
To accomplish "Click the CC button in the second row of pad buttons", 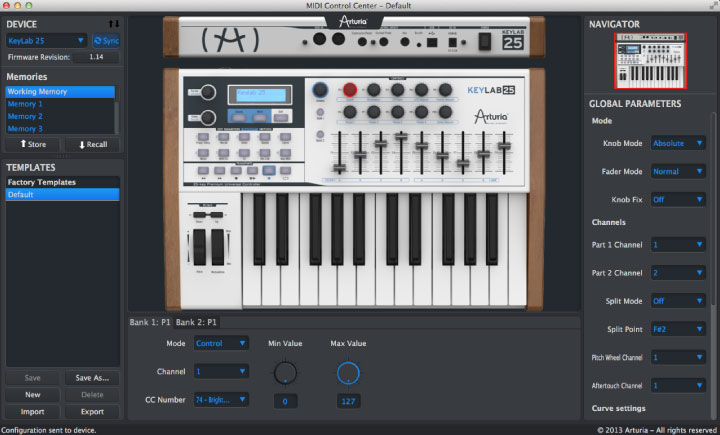I will coord(244,153).
